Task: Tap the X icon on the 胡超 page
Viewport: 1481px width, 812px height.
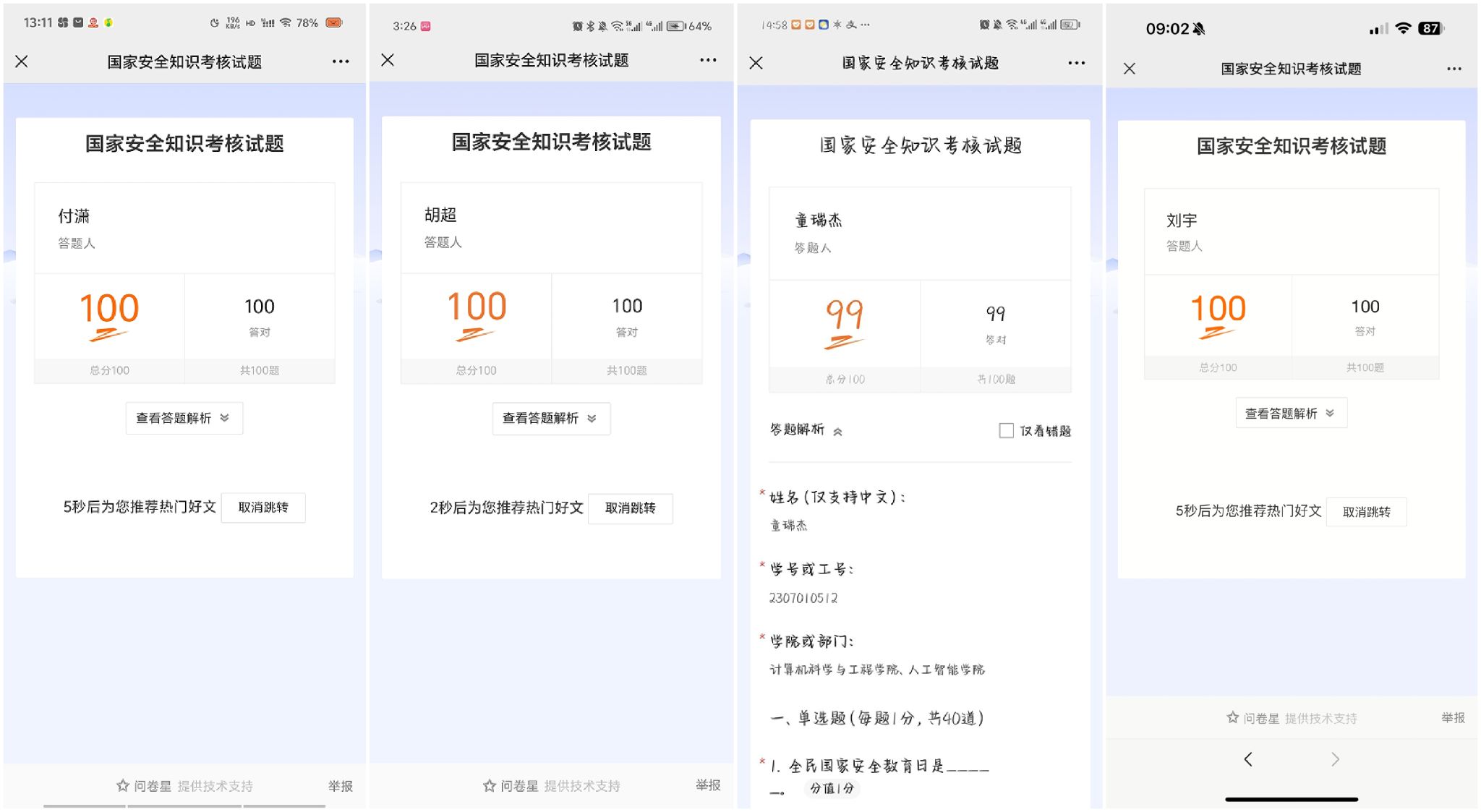Action: click(x=388, y=60)
